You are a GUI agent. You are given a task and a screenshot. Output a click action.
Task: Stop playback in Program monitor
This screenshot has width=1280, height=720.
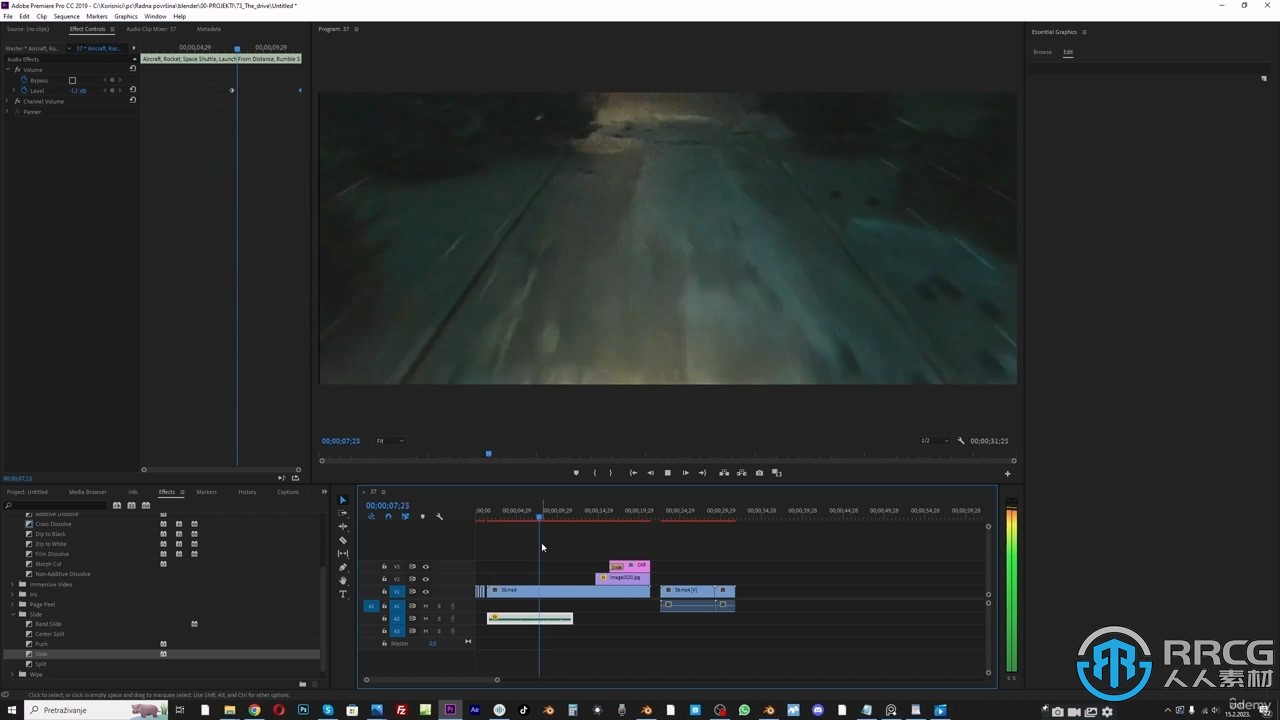[667, 473]
